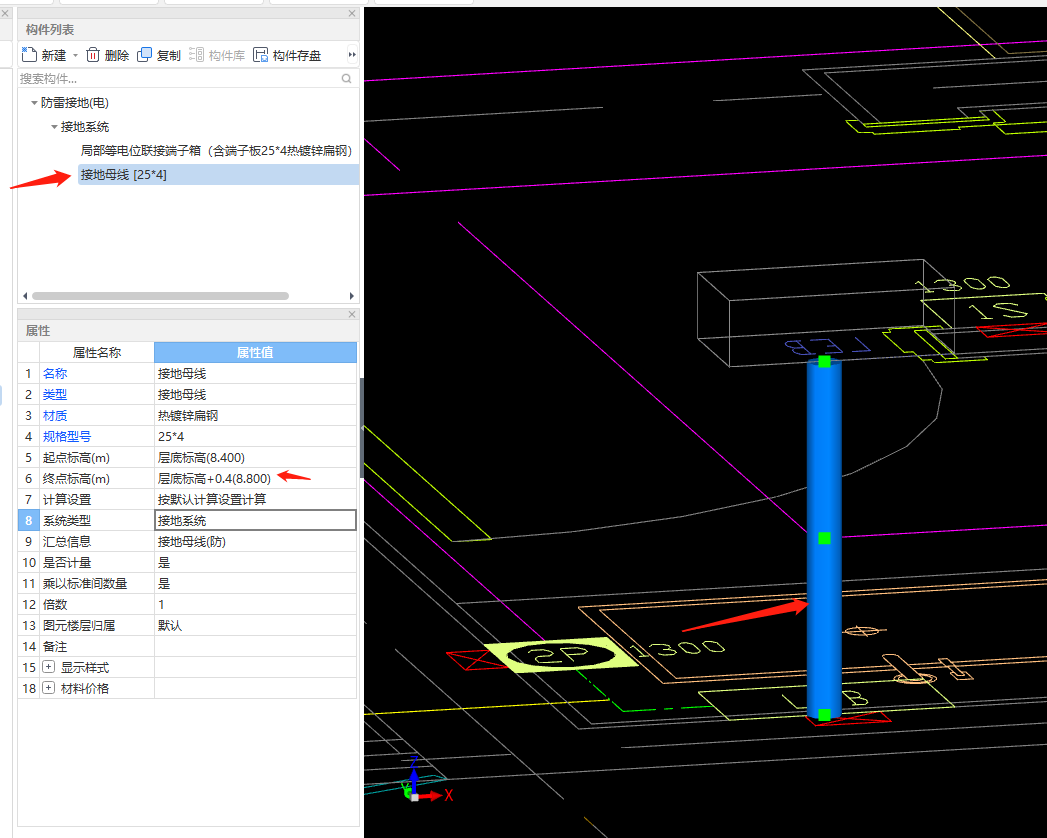Image resolution: width=1047 pixels, height=838 pixels.
Task: Click the empty 备注 value cell
Action: (x=255, y=646)
